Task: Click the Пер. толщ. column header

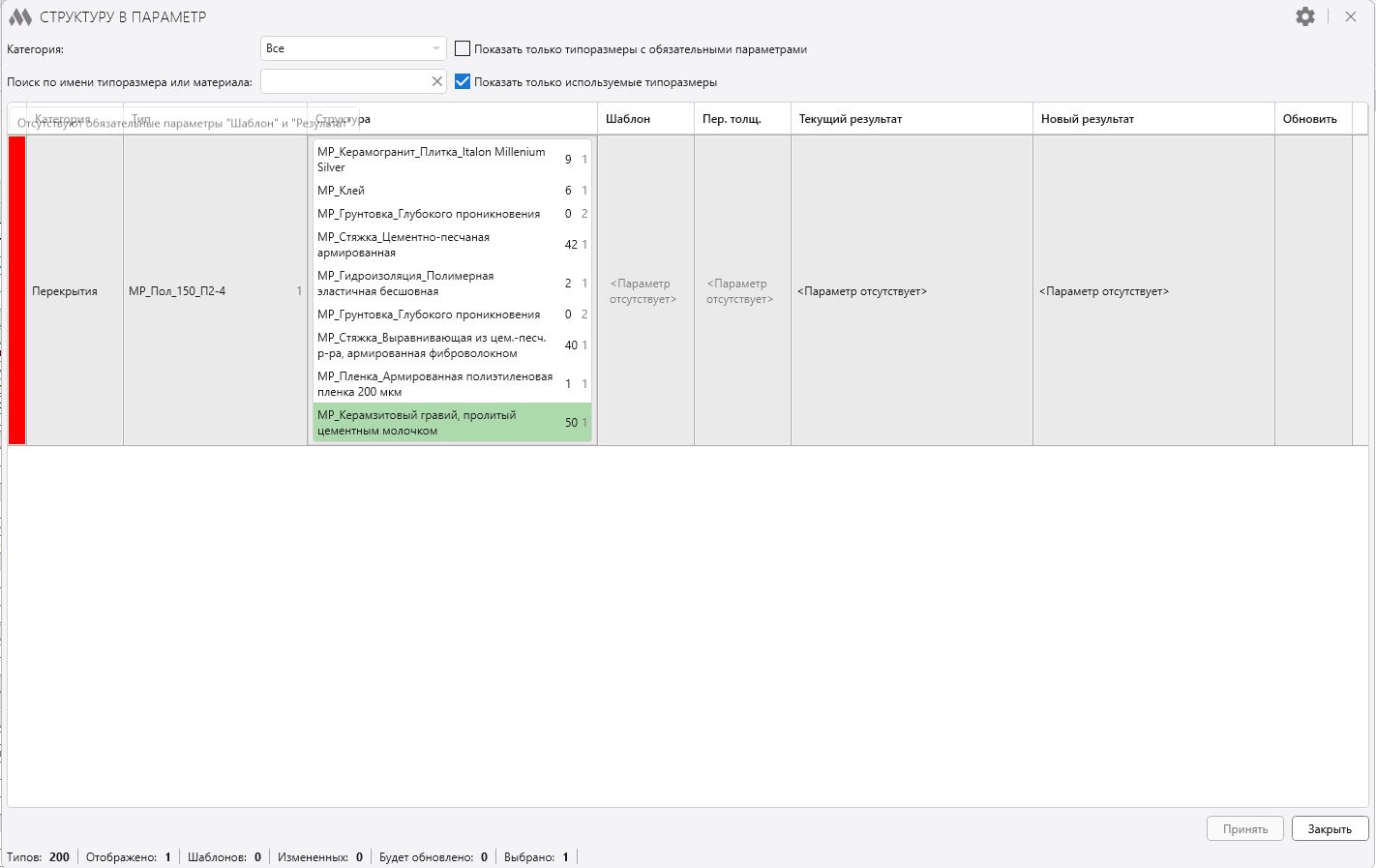Action: point(732,119)
